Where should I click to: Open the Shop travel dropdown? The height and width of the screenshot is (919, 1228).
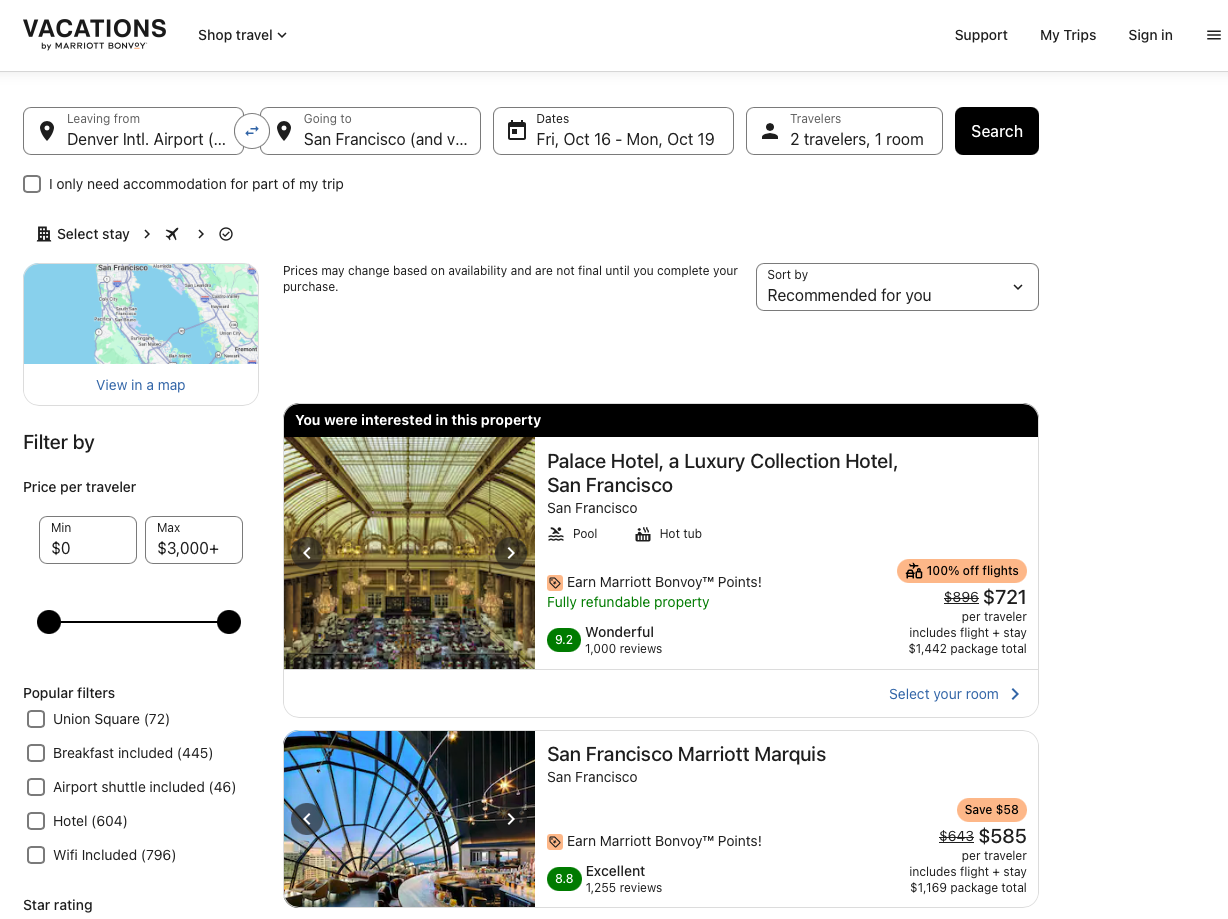click(243, 35)
